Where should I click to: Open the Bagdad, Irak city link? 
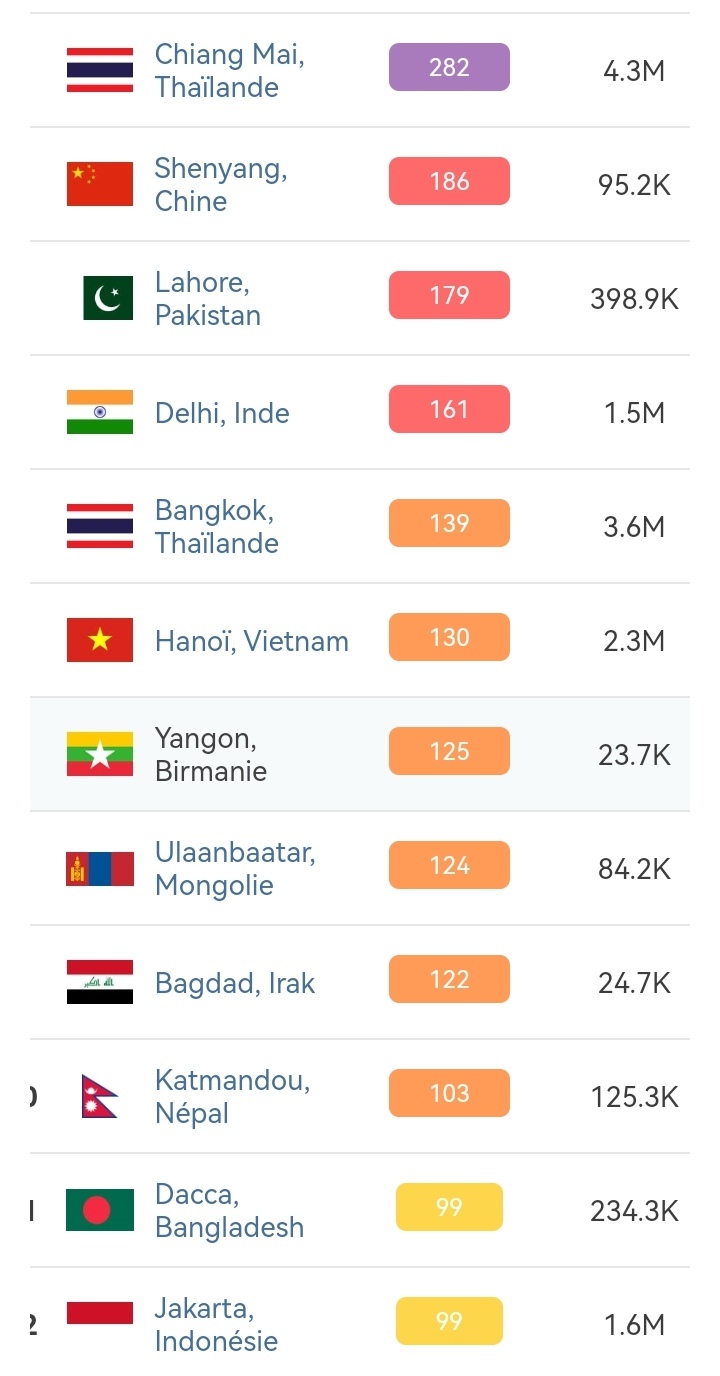[234, 983]
